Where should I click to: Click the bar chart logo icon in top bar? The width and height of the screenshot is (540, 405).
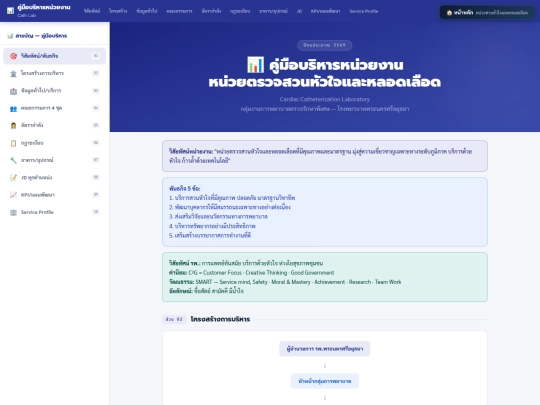11,11
